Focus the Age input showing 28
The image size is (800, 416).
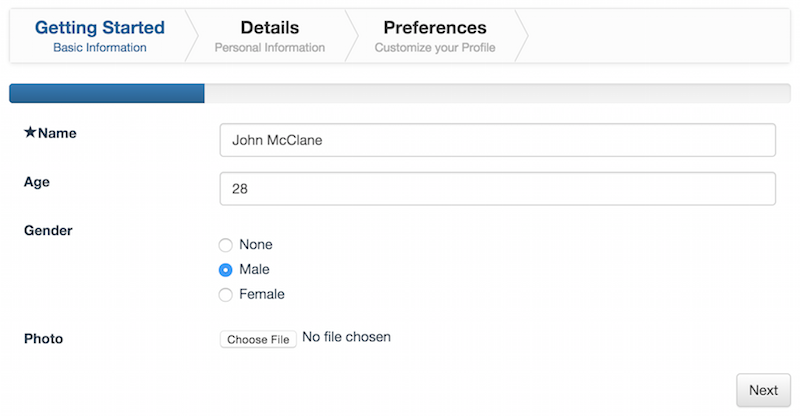(497, 188)
